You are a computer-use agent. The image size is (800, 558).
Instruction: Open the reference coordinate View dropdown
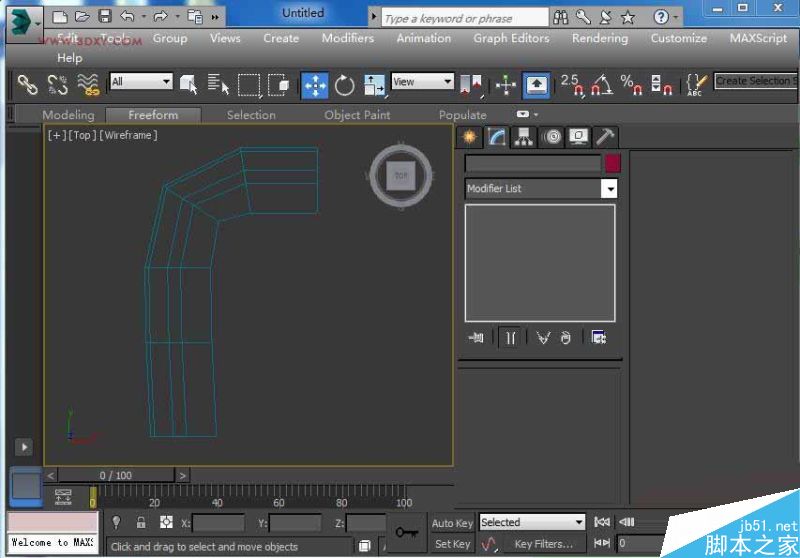tap(422, 82)
